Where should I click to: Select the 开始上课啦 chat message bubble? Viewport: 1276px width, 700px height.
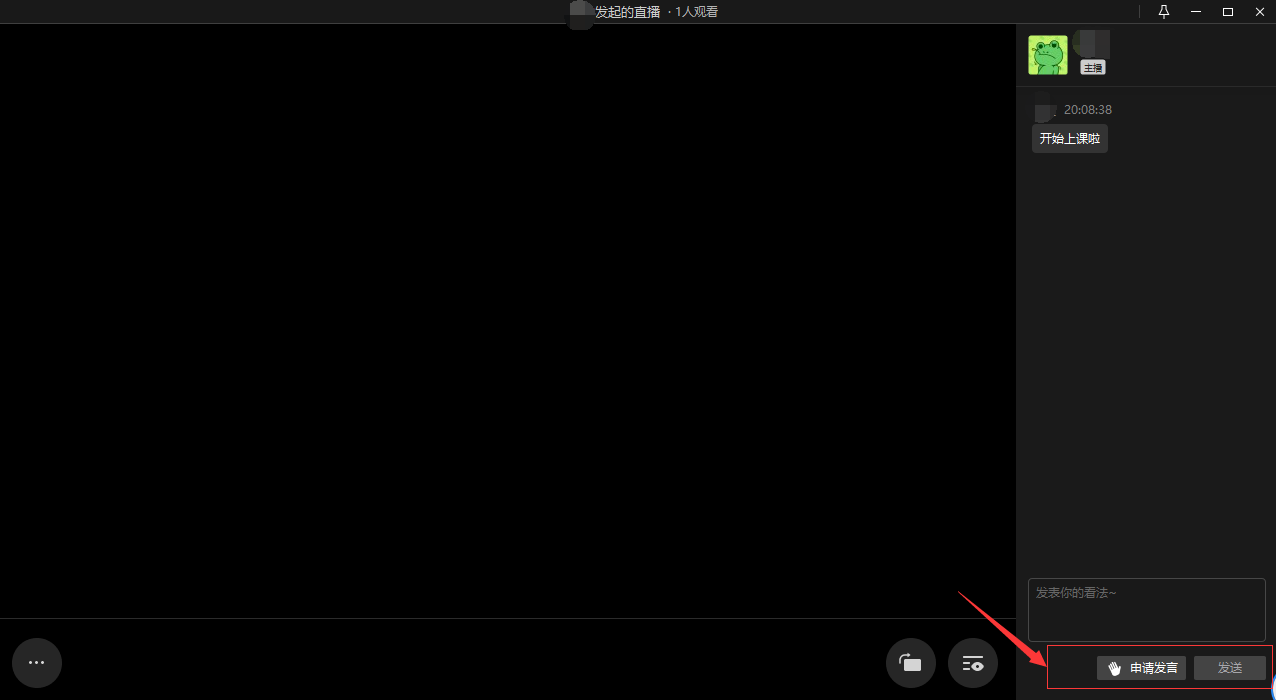click(x=1069, y=139)
